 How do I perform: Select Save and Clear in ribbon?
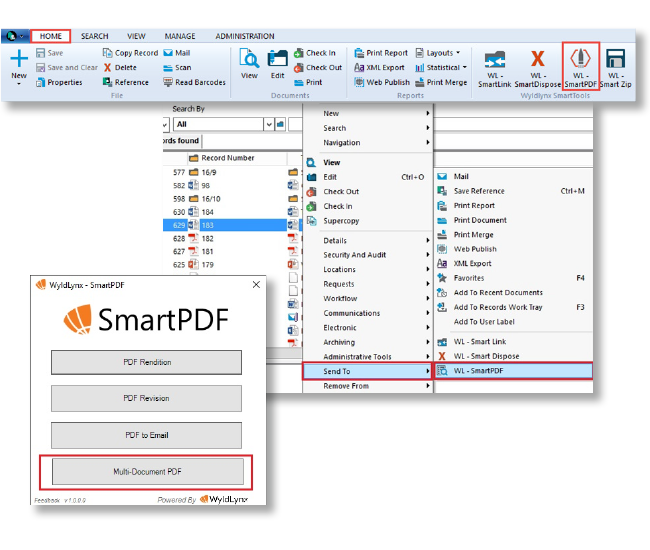coord(67,68)
